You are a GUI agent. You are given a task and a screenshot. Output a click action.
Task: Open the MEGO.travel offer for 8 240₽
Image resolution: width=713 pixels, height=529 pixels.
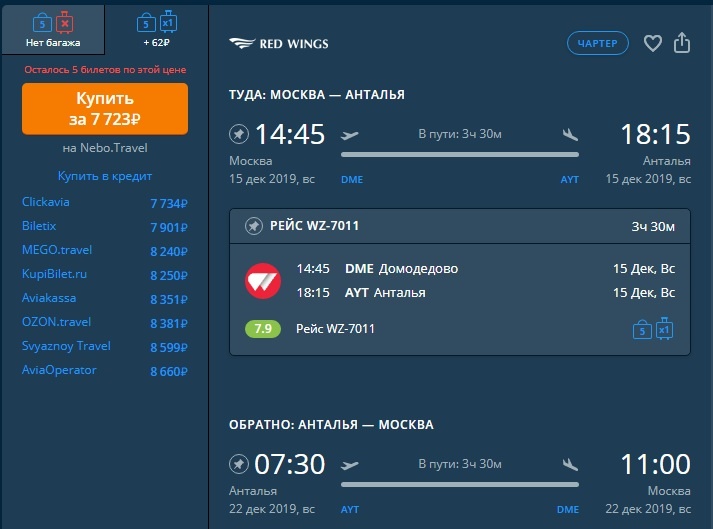click(x=105, y=251)
